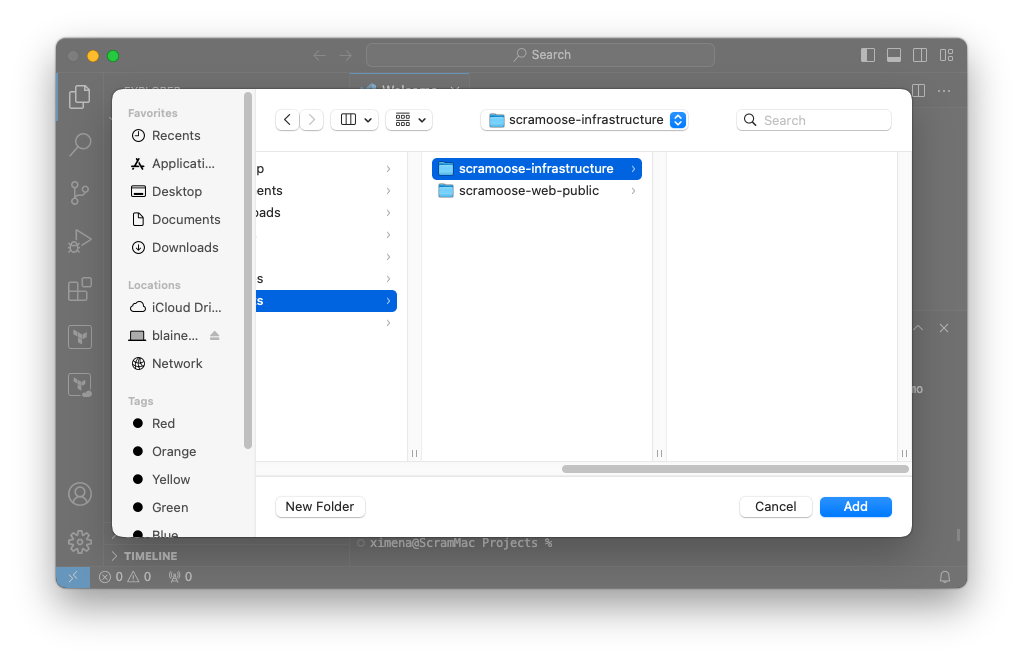This screenshot has width=1023, height=662.
Task: Toggle primary side bar layout icon
Action: coord(868,55)
